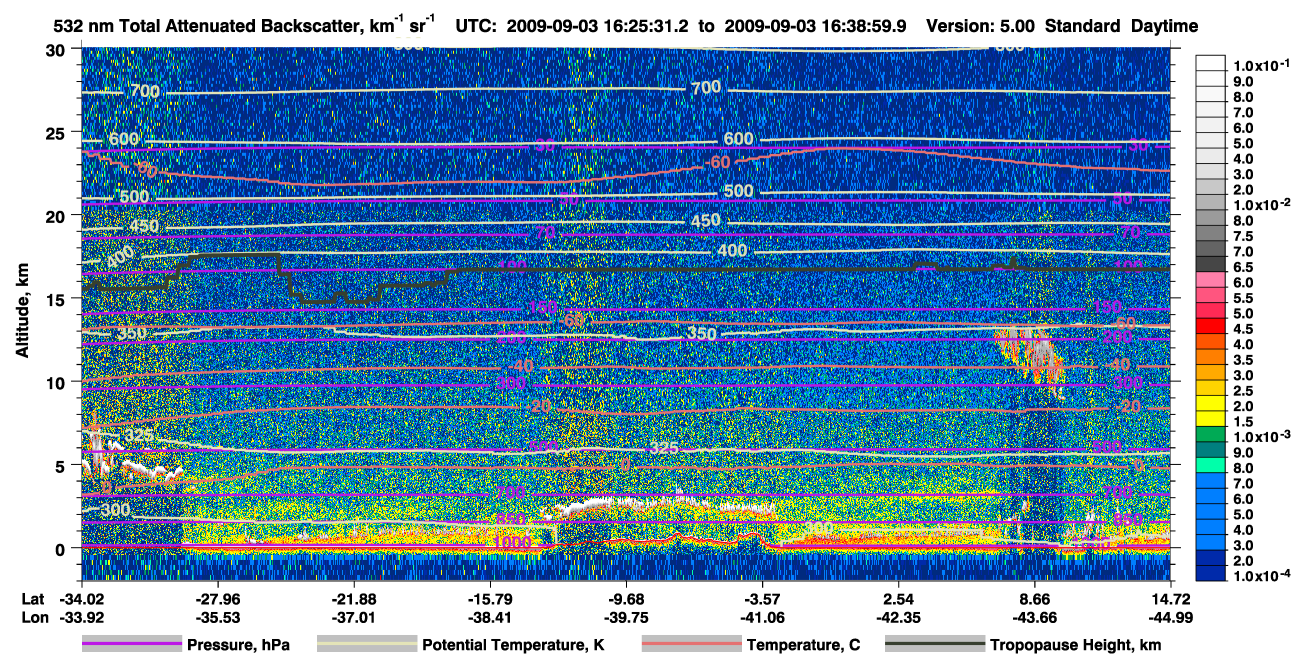This screenshot has width=1300, height=667.
Task: Click the red 4.5 colorbar swatch
Action: 1211,327
